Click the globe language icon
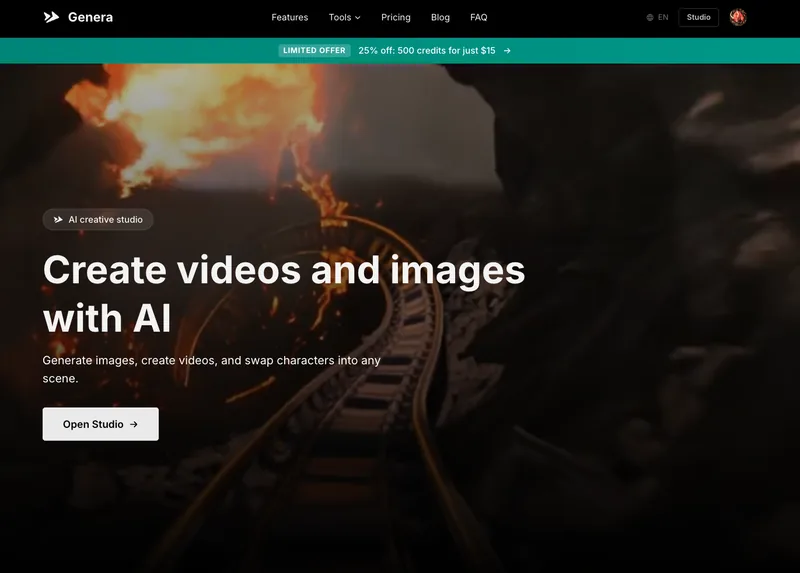Viewport: 800px width, 573px height. (x=650, y=17)
